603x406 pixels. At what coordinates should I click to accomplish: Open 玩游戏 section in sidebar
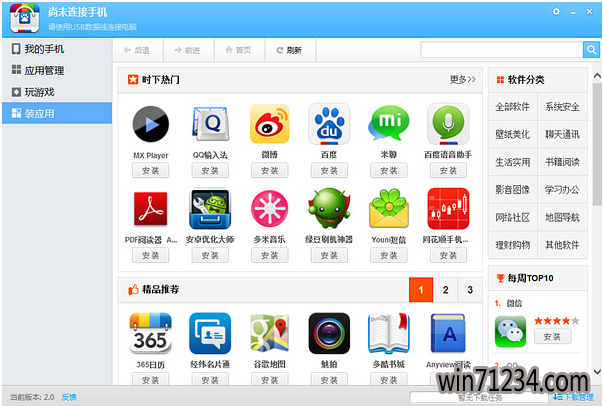coord(57,92)
